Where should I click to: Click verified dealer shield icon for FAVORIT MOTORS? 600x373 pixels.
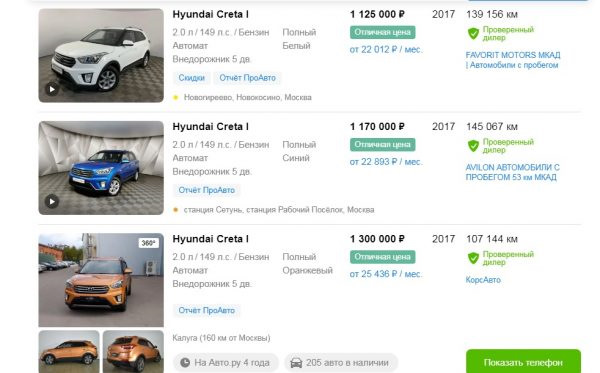click(x=473, y=33)
